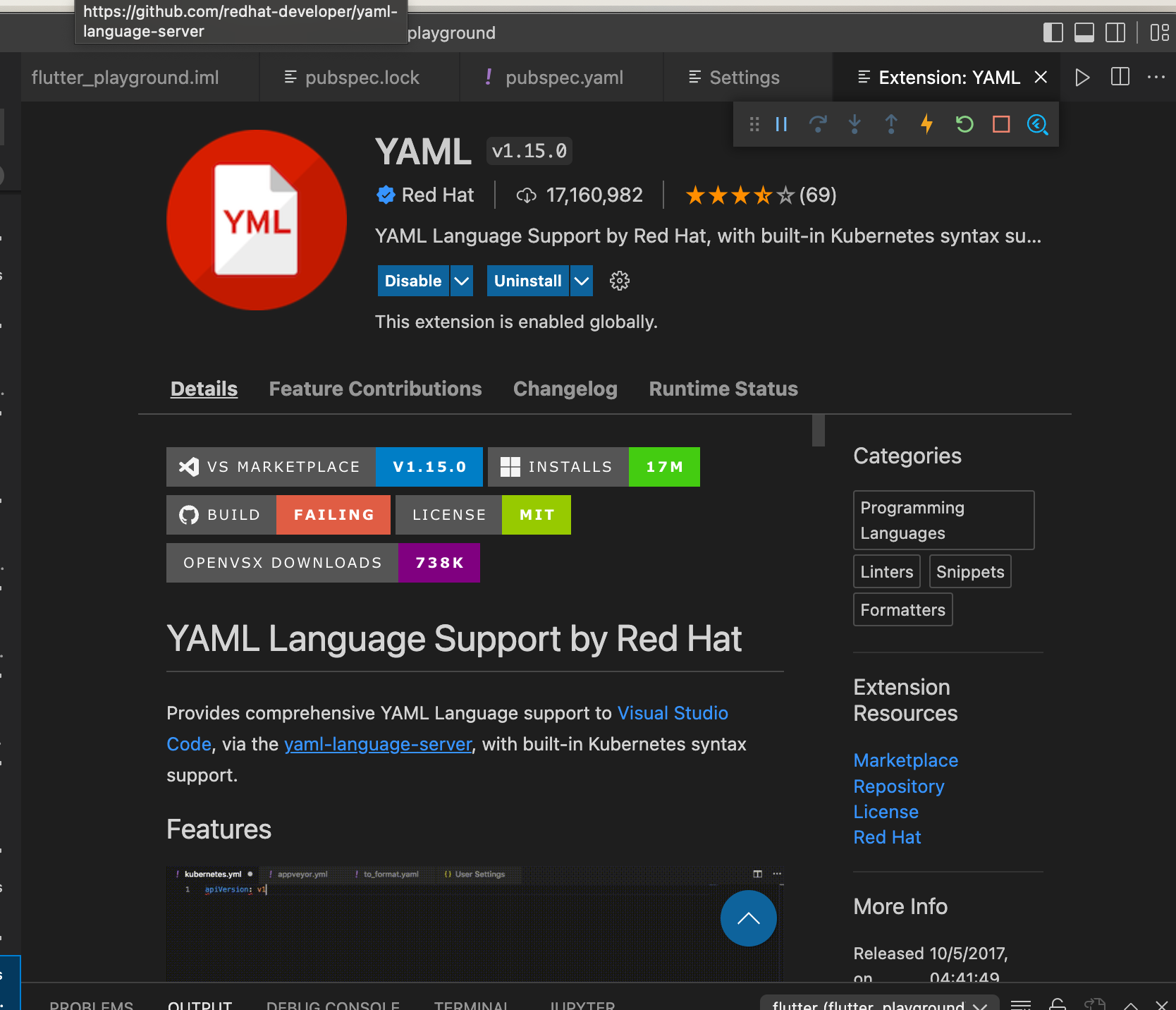Click the details pane scrollbar thumb
Viewport: 1176px width, 1010px height.
click(818, 431)
